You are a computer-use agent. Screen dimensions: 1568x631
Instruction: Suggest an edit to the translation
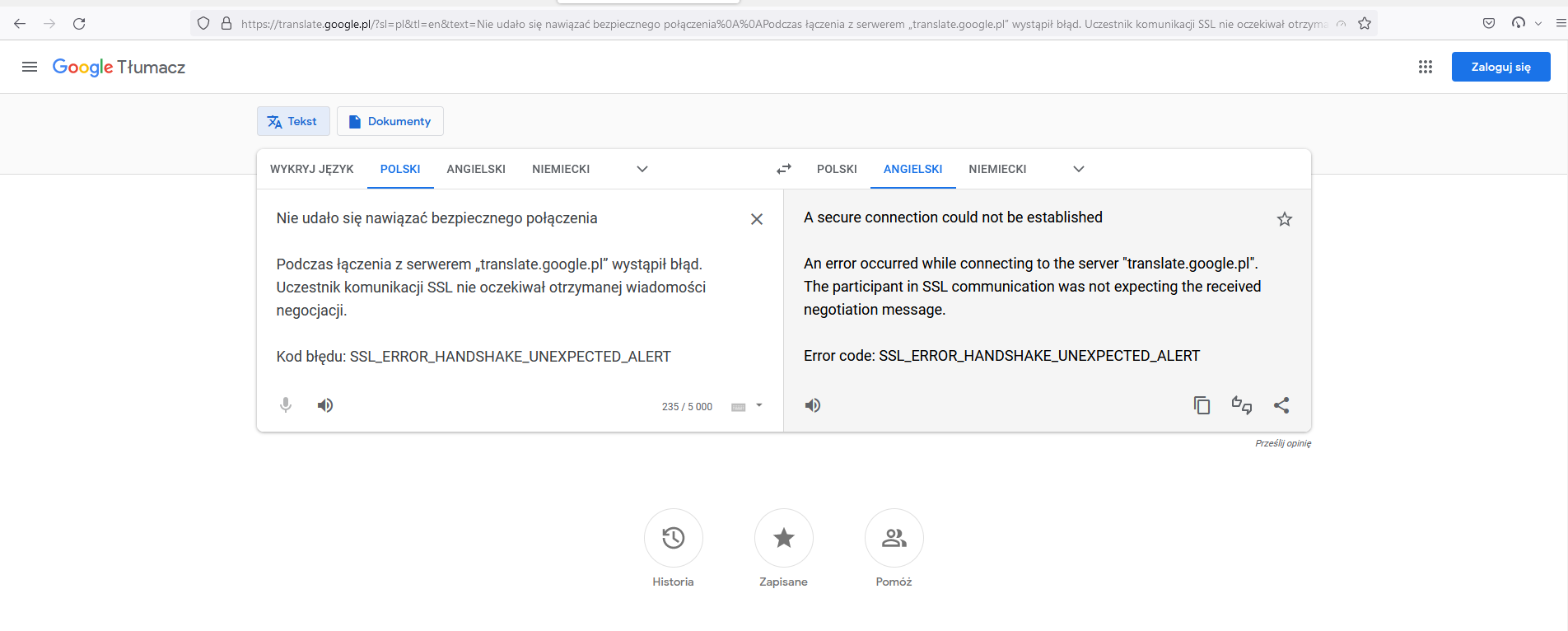1241,404
